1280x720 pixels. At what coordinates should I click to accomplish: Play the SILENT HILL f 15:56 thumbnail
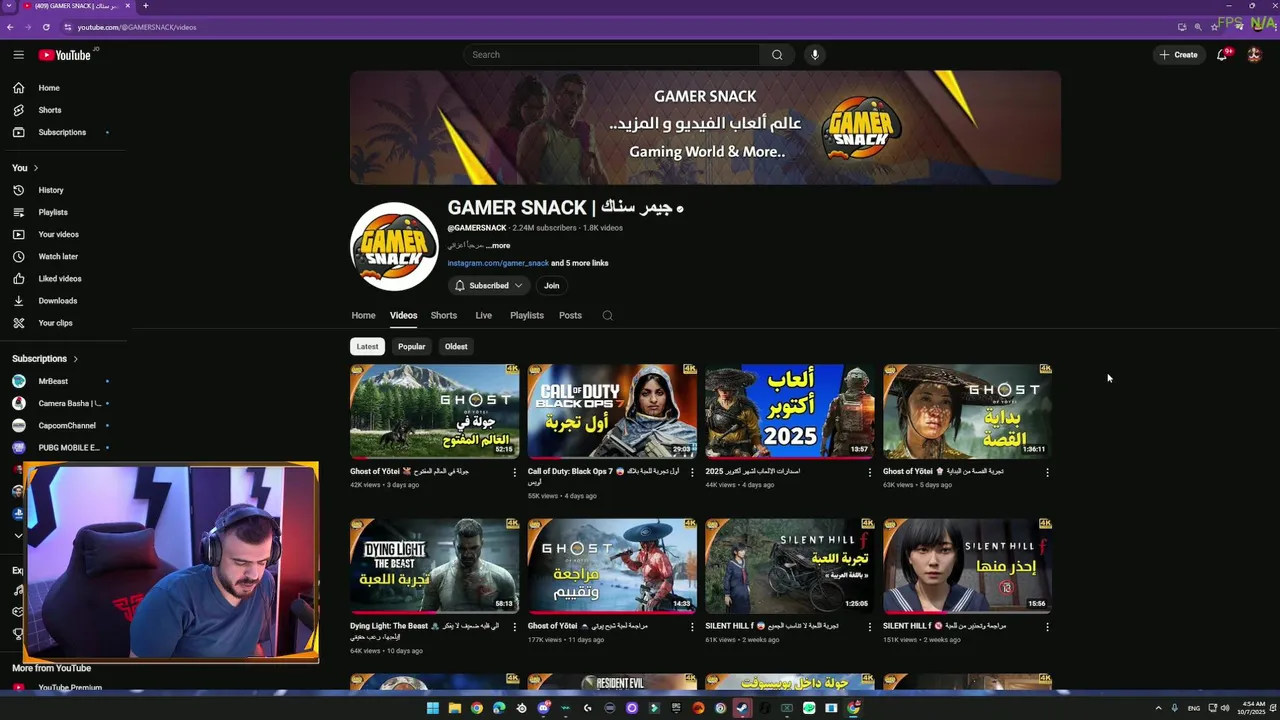tap(967, 566)
